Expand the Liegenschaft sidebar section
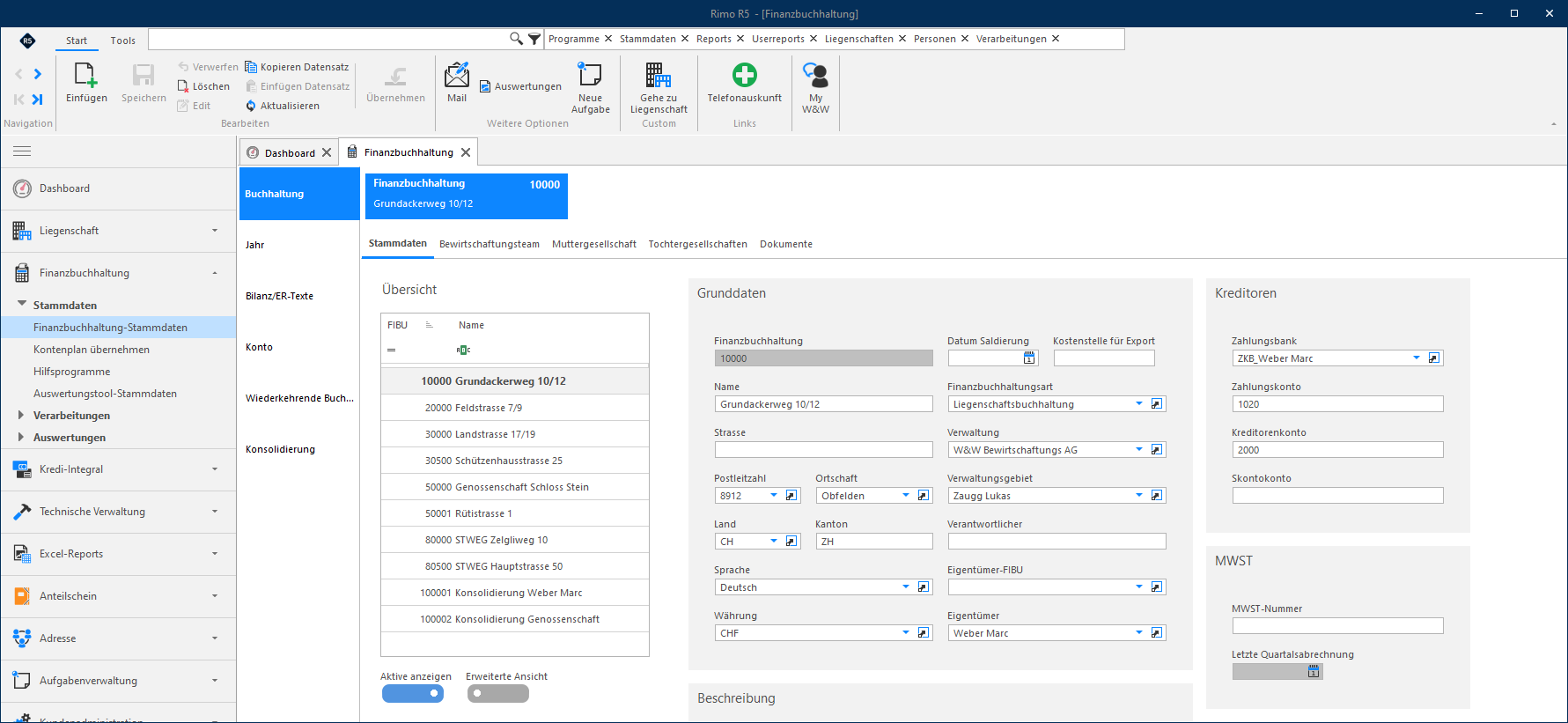This screenshot has width=1568, height=723. tap(119, 231)
